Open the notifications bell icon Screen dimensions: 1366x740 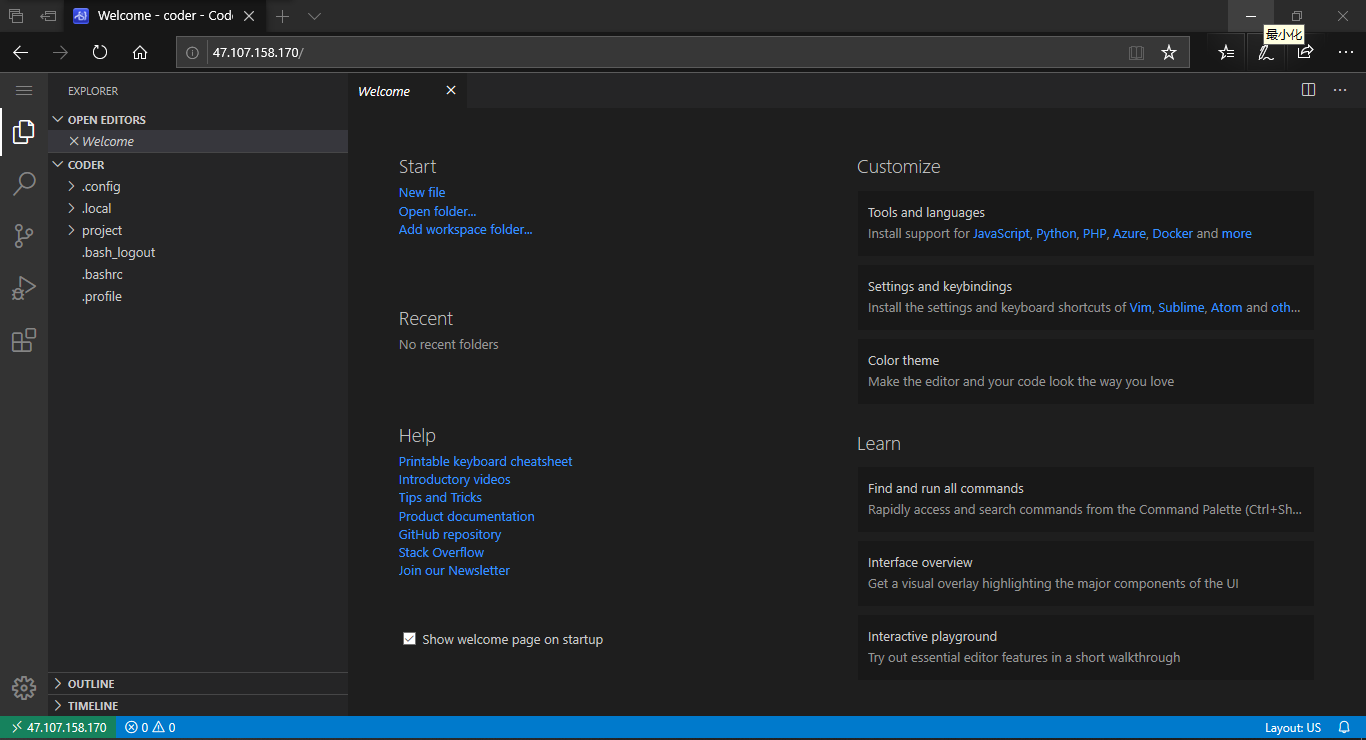click(x=1344, y=727)
